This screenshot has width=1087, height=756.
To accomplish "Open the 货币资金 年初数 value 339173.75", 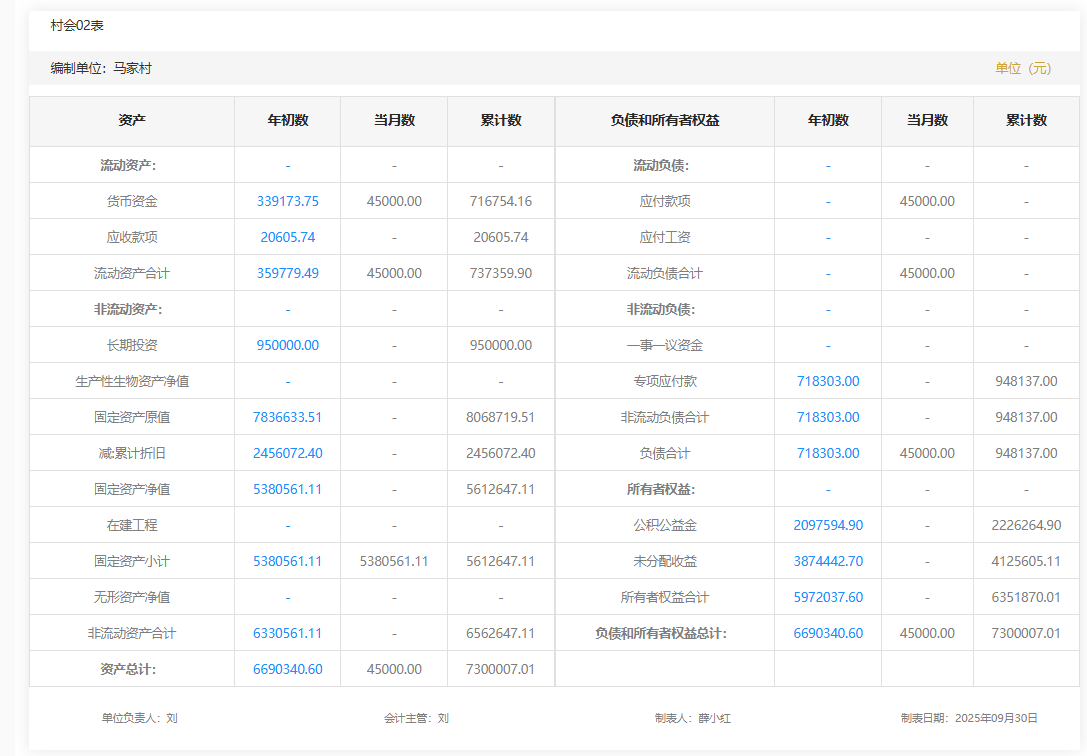I will [287, 201].
